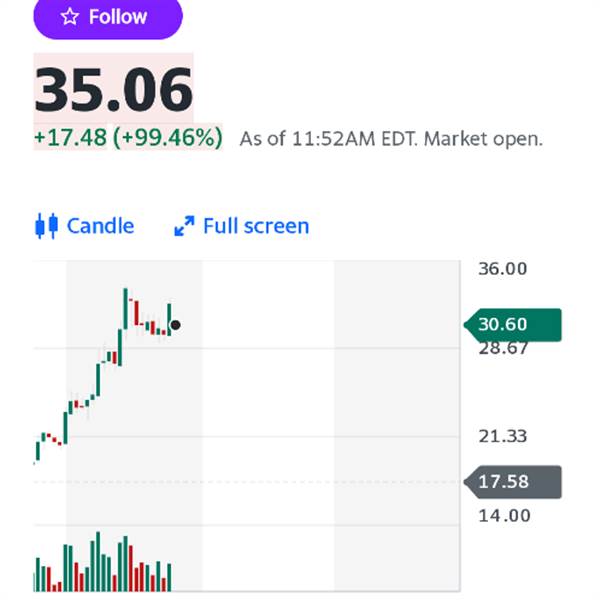The image size is (600, 600).
Task: Click the dashed previous close line
Action: click(247, 482)
